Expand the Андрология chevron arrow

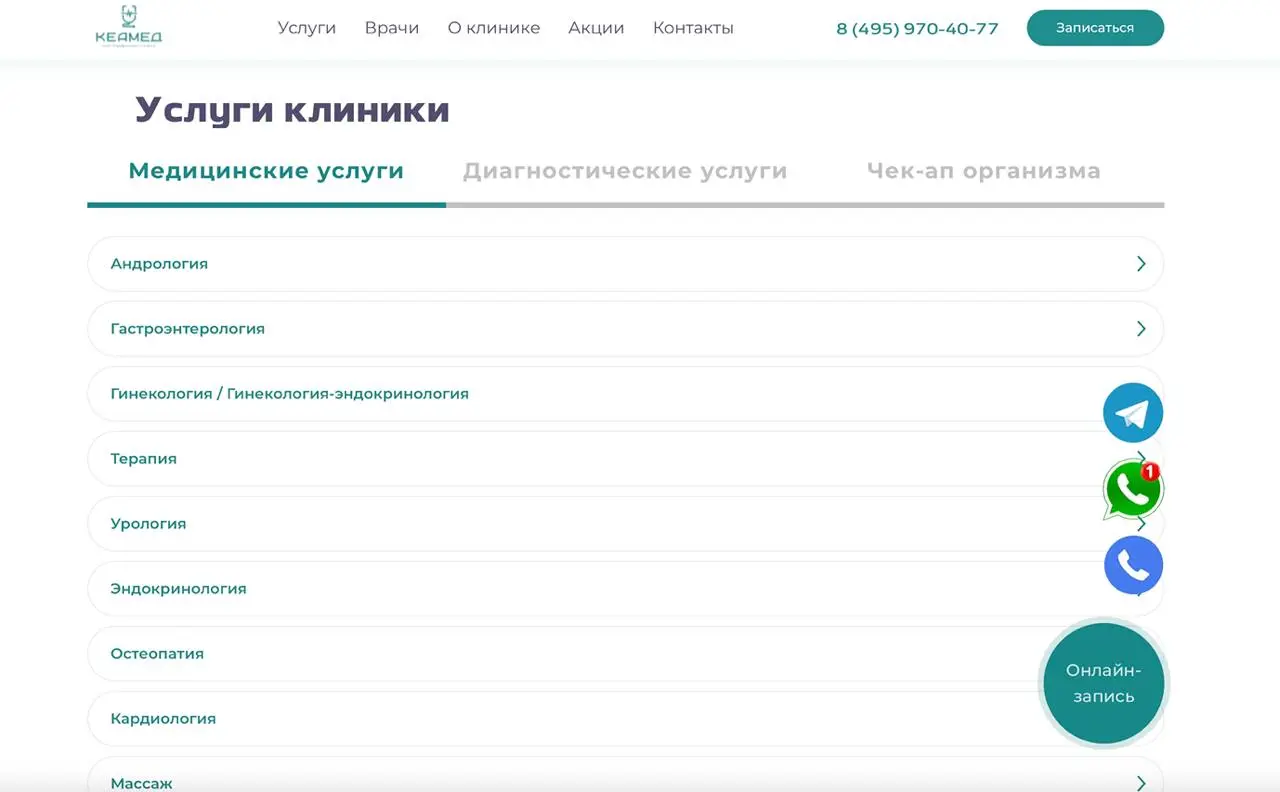(1141, 264)
